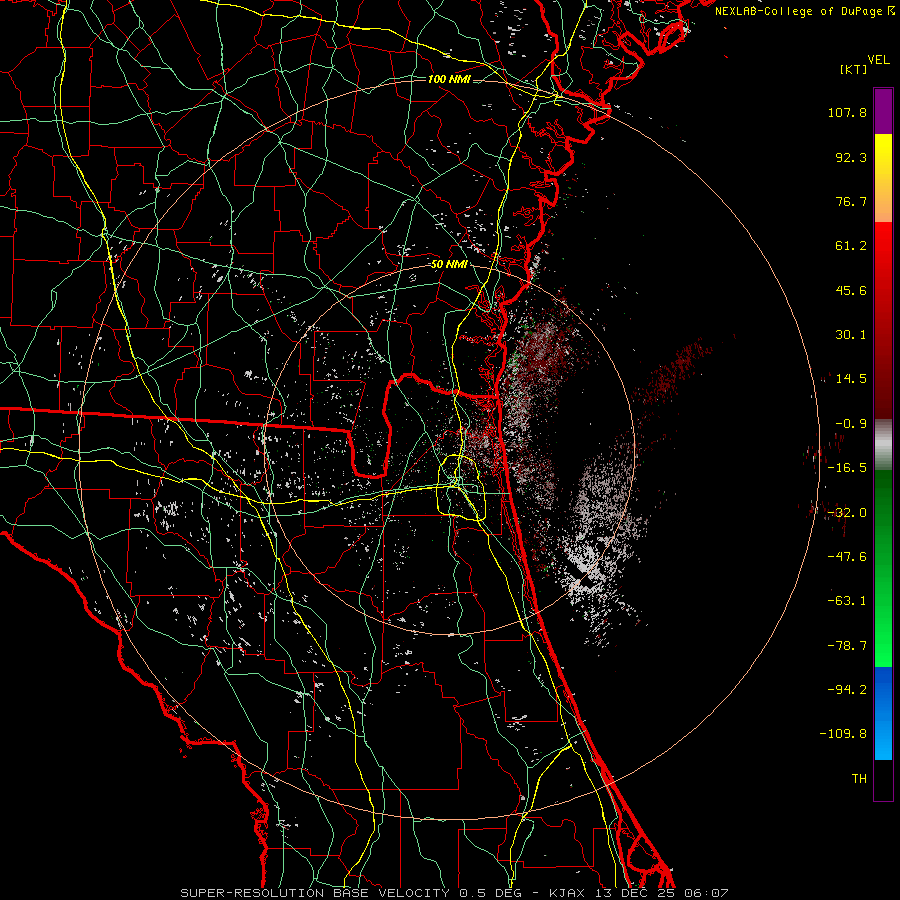Click the VEL legend title
The width and height of the screenshot is (900, 900).
[x=878, y=60]
